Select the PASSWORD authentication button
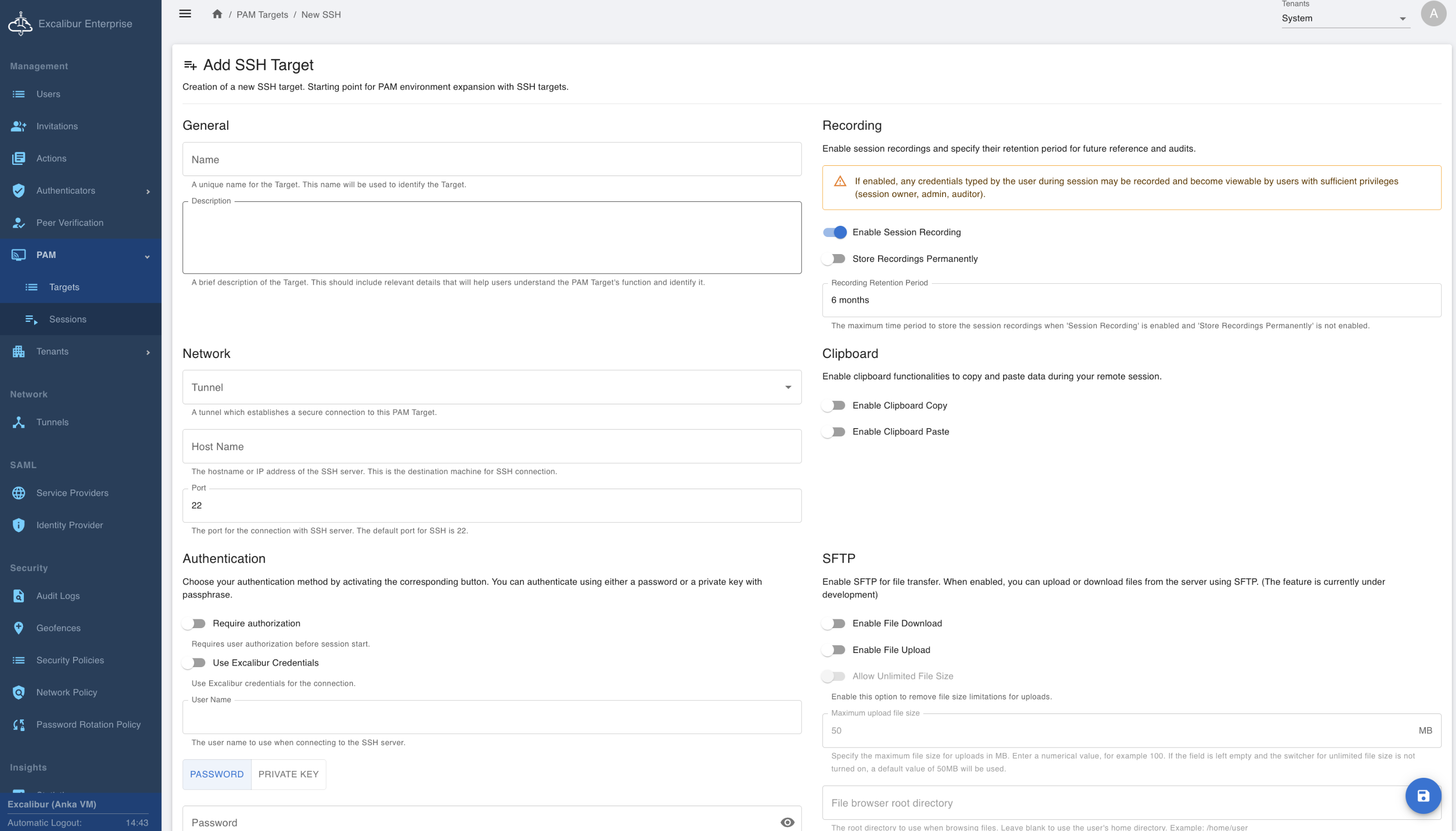 pos(216,774)
